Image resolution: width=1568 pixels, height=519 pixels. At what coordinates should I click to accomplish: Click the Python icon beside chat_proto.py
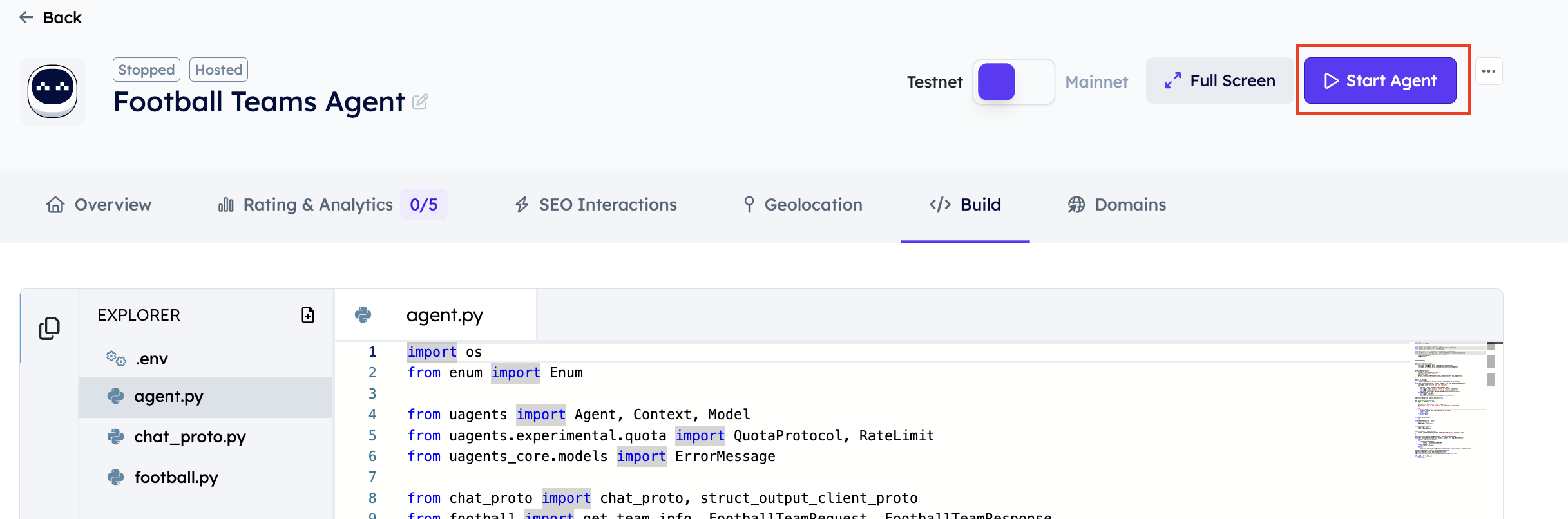[115, 437]
